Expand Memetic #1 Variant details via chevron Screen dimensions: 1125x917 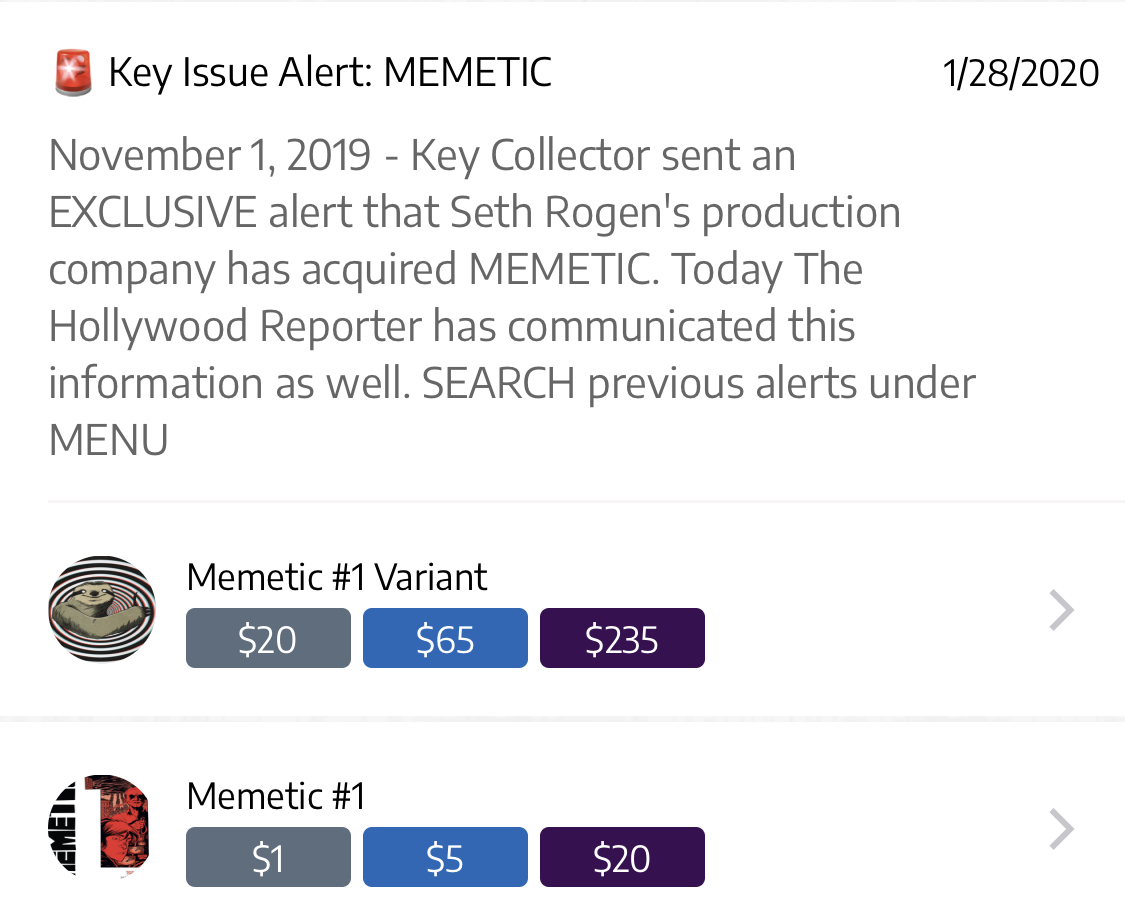point(1061,610)
